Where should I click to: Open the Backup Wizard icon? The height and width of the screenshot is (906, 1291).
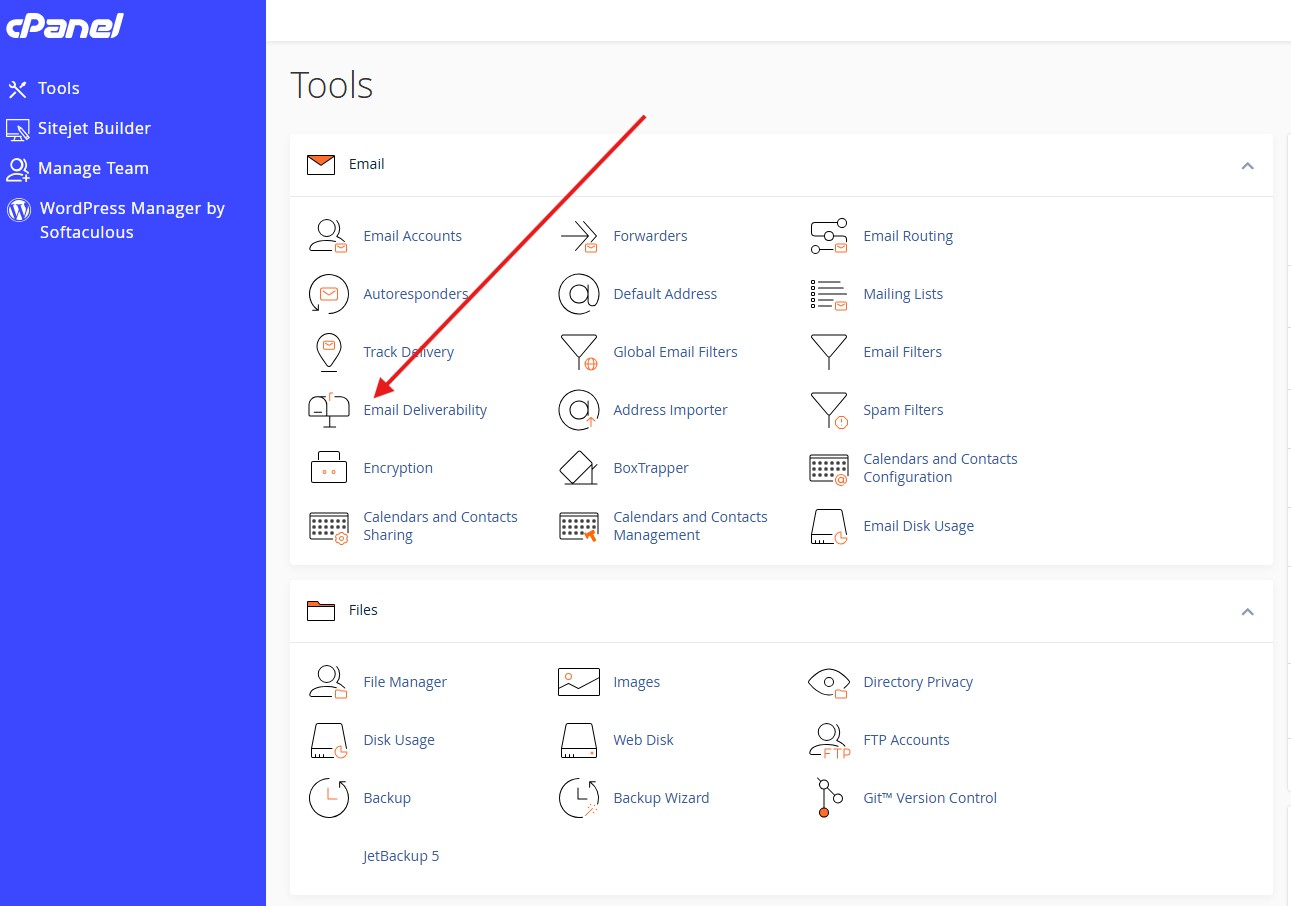578,798
